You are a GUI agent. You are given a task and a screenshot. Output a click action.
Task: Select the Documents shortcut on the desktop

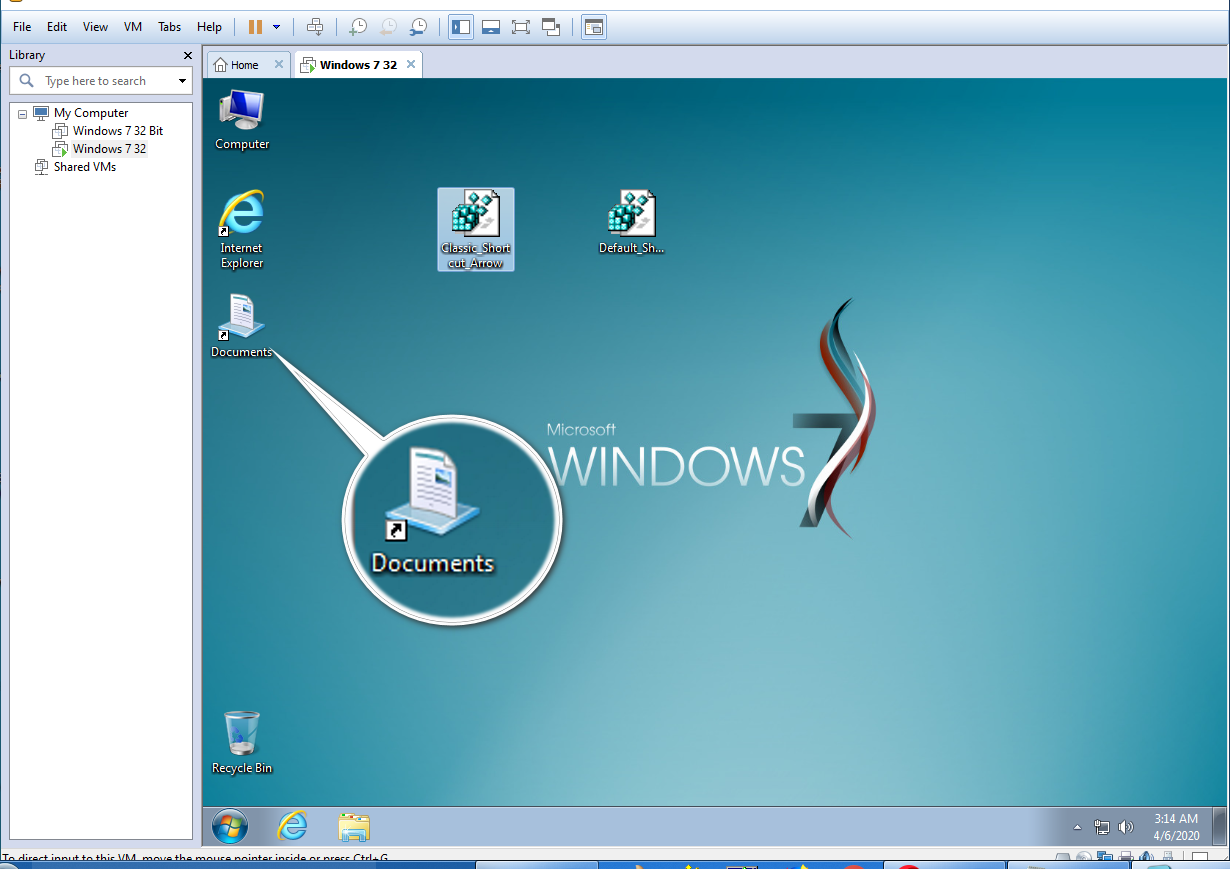click(242, 326)
